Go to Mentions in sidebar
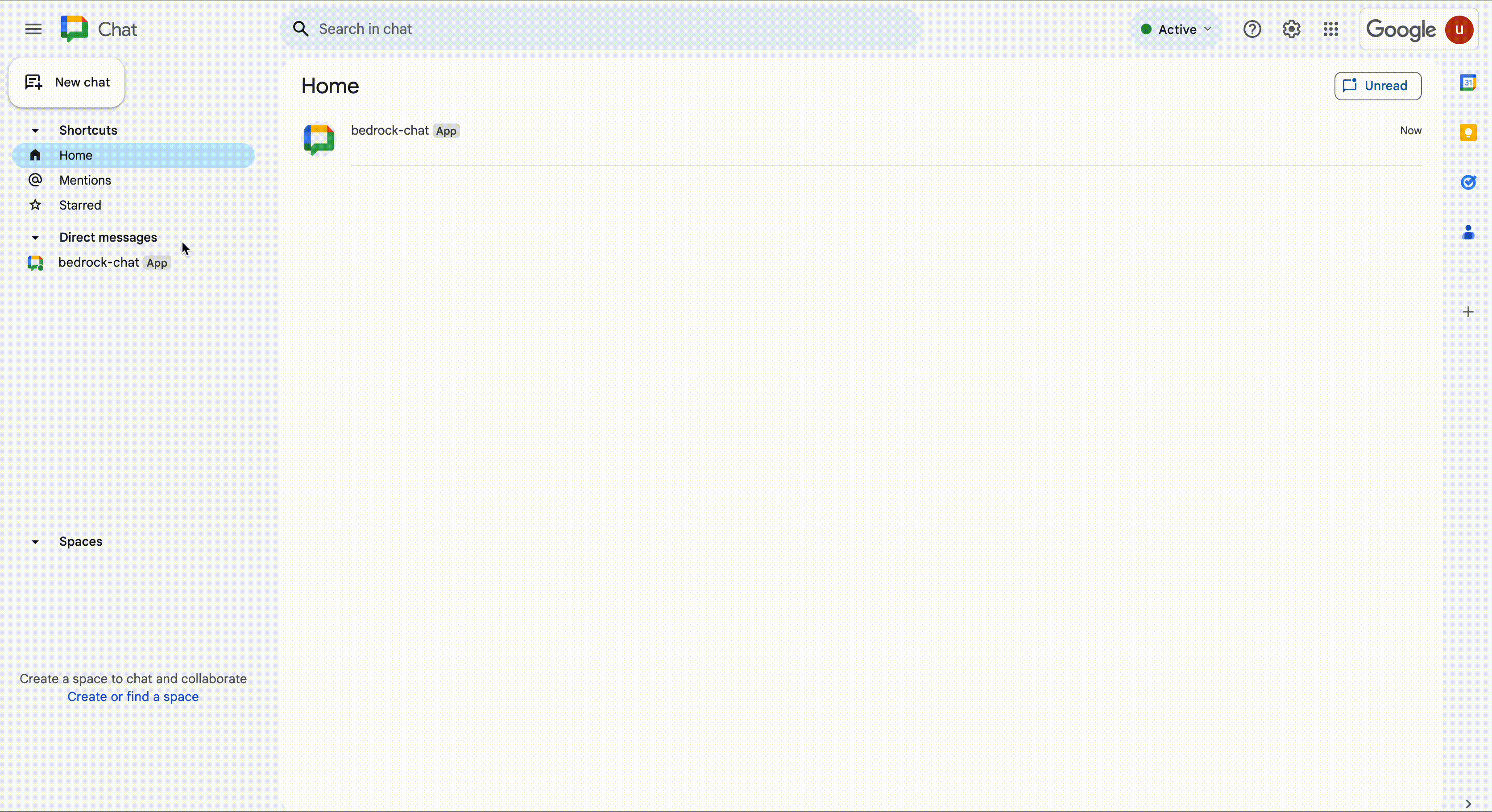This screenshot has width=1492, height=812. (x=85, y=180)
